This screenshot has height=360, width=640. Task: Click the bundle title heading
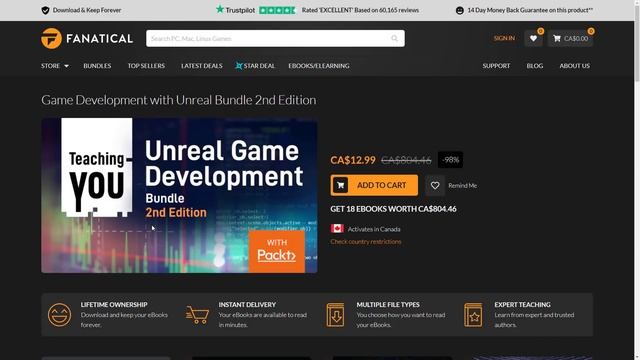pyautogui.click(x=178, y=100)
